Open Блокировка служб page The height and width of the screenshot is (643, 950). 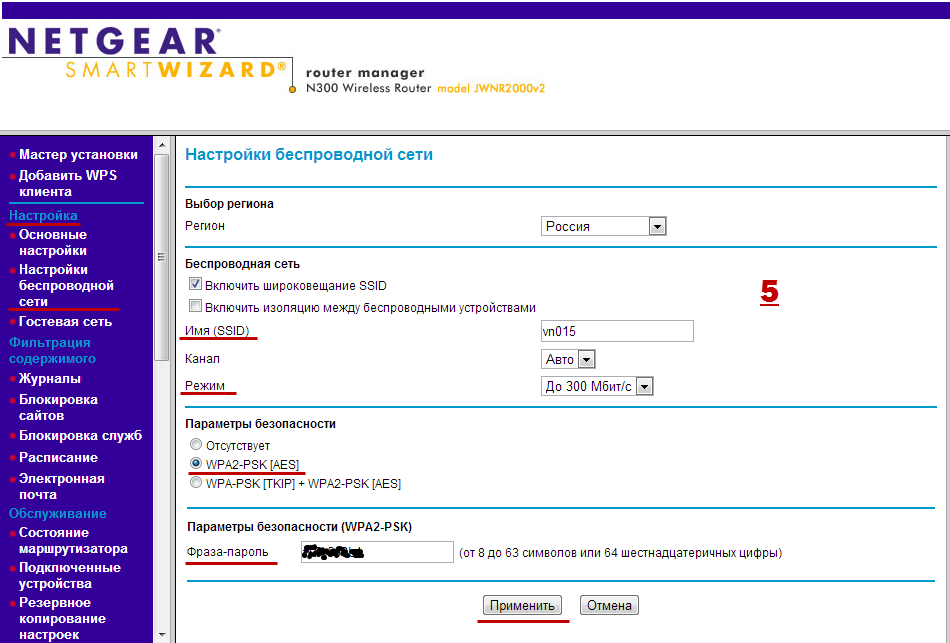point(80,436)
